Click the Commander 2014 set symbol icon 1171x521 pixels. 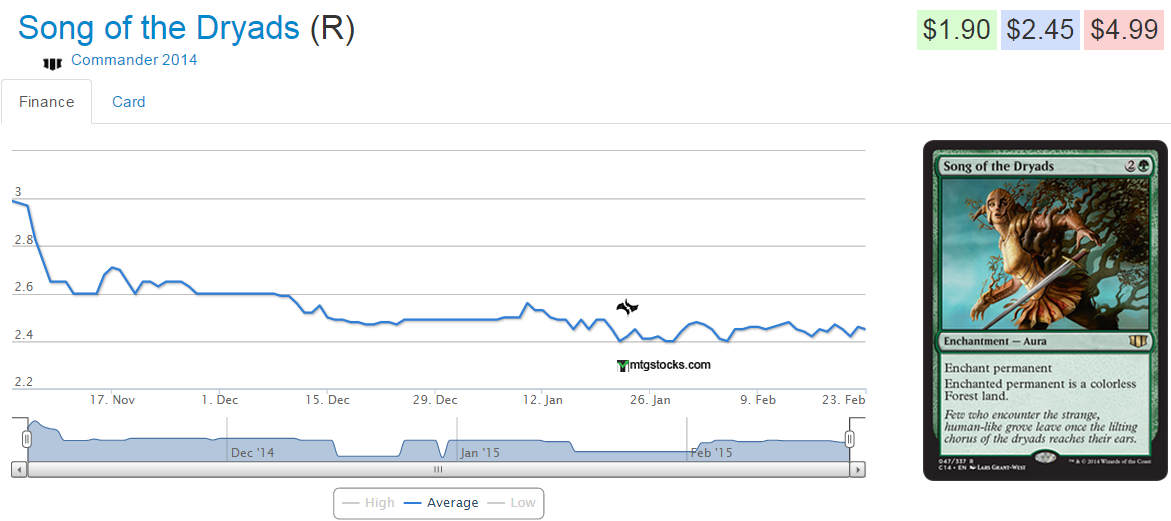point(52,63)
